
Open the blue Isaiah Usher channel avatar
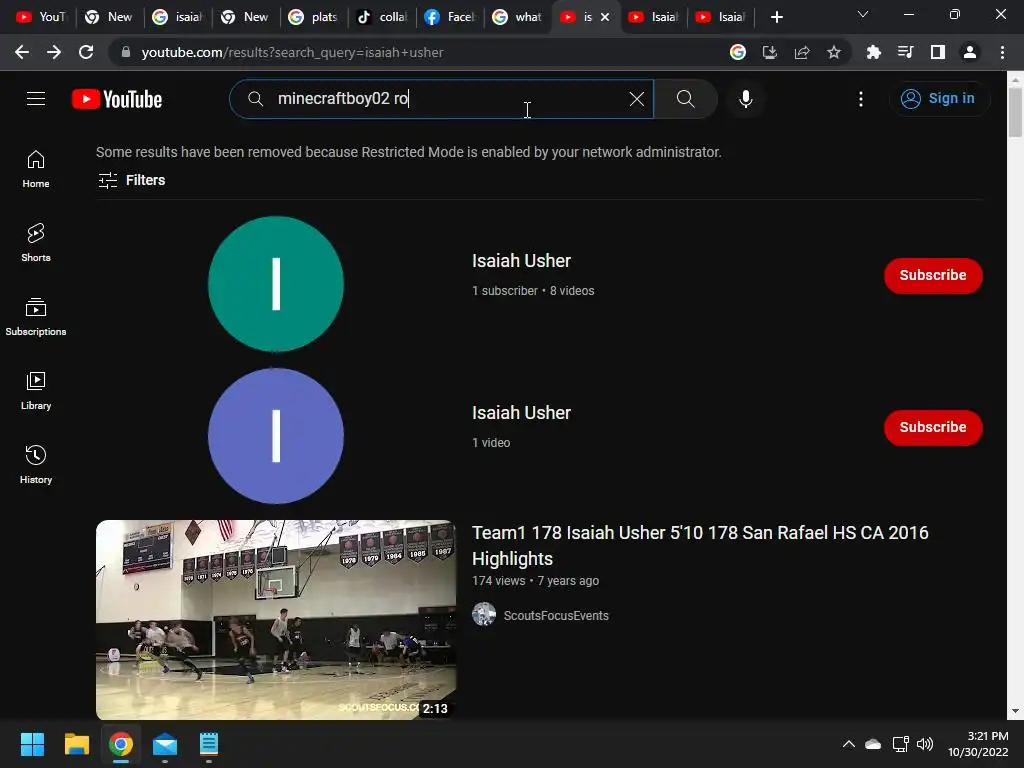point(276,436)
